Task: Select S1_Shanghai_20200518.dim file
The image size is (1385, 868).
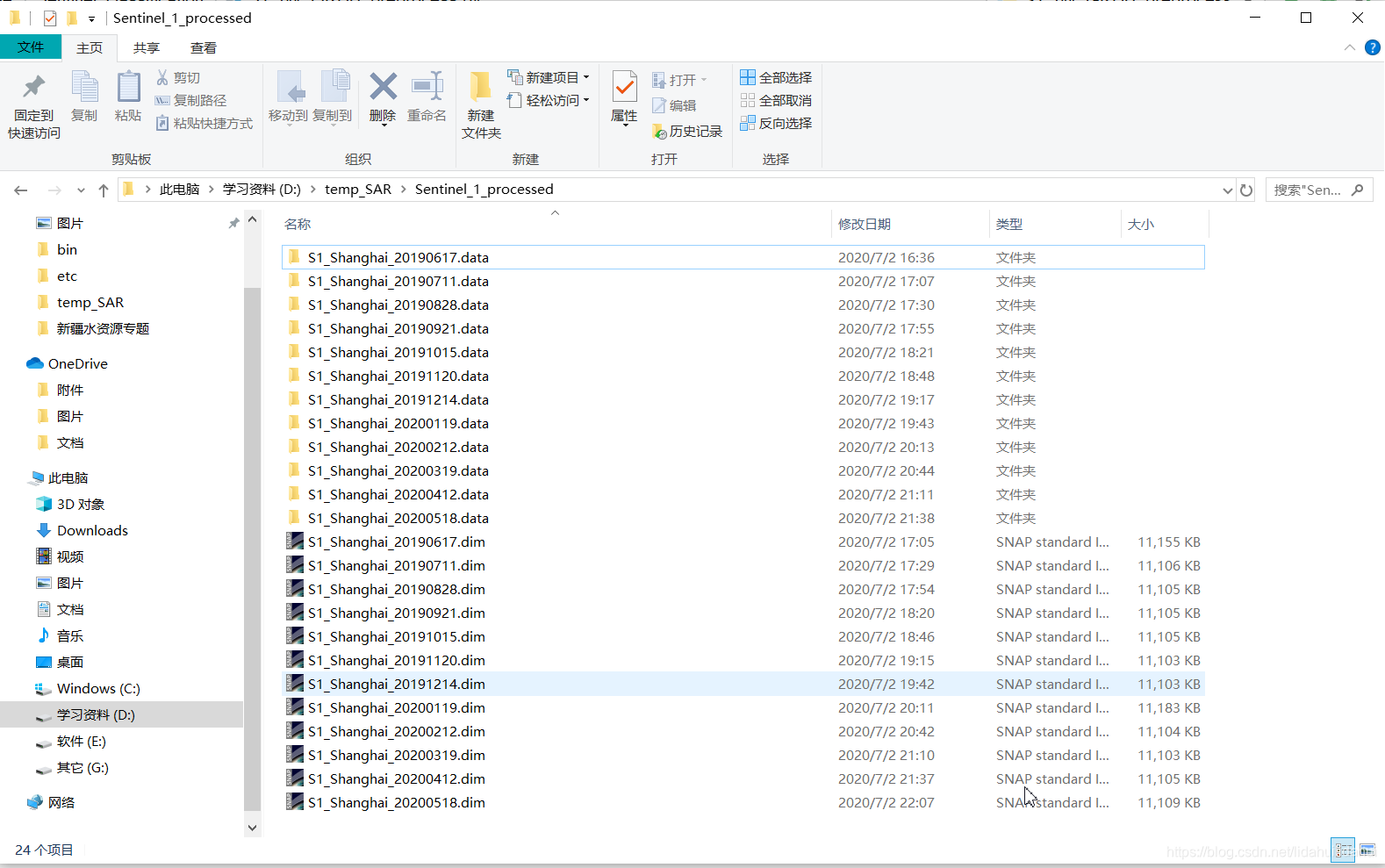Action: point(743,802)
